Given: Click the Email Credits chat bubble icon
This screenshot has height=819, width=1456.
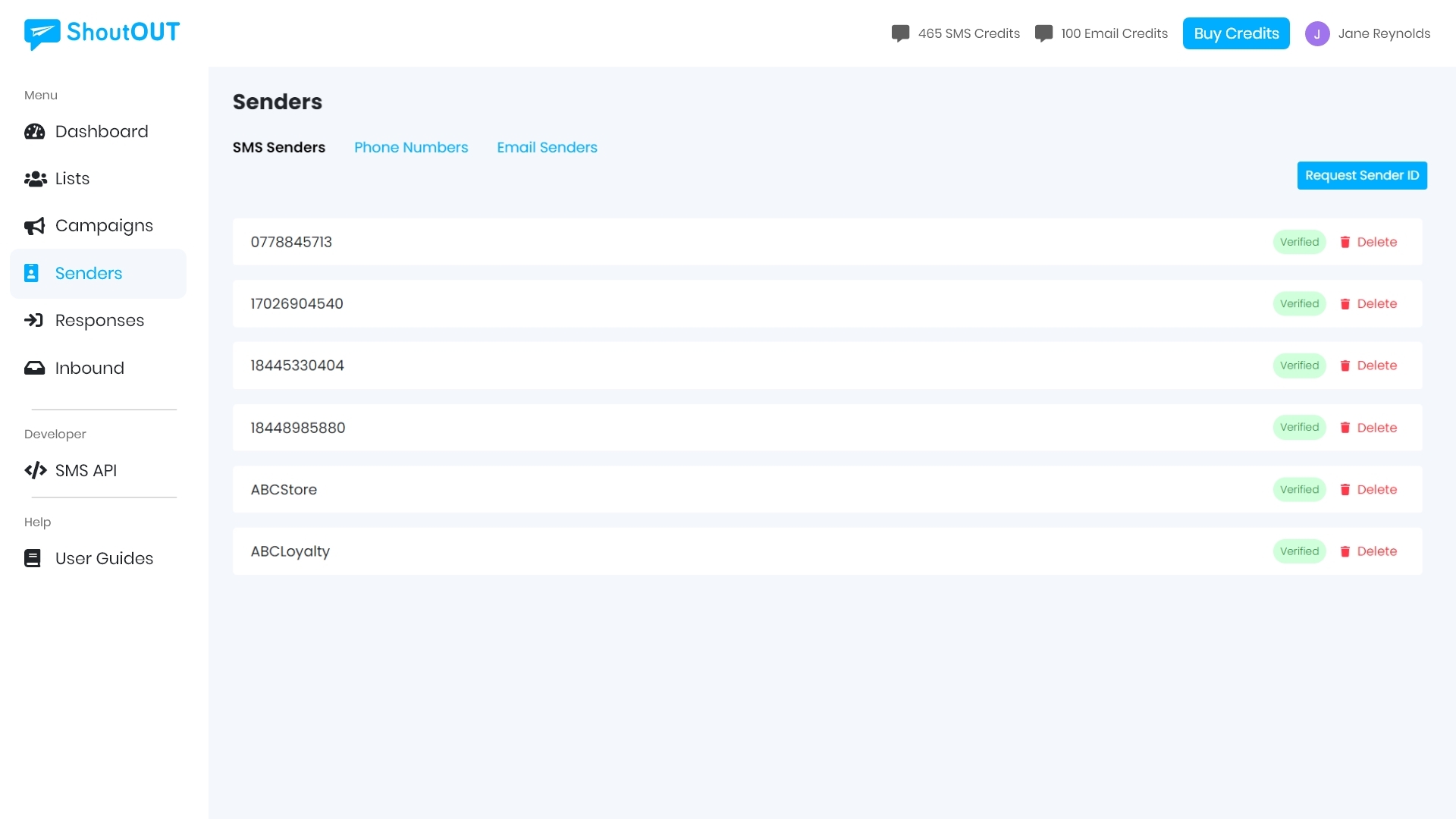Looking at the screenshot, I should click(1043, 34).
